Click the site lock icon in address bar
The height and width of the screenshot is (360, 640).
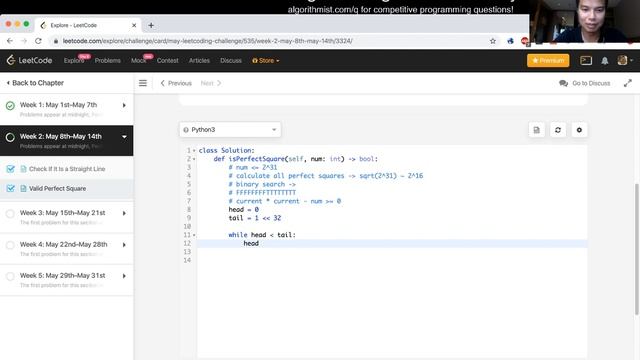click(56, 41)
